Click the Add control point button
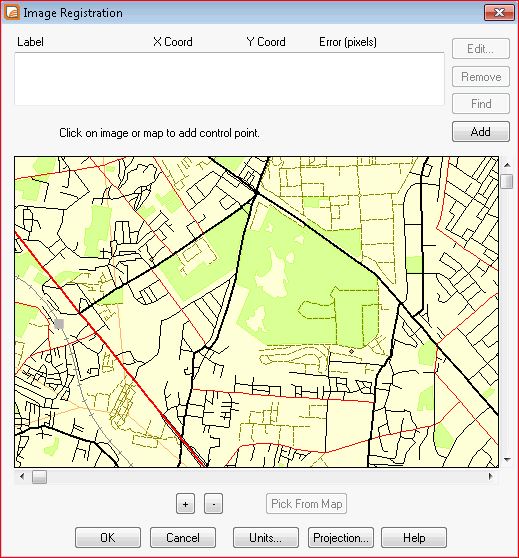Viewport: 519px width, 558px height. [x=481, y=132]
